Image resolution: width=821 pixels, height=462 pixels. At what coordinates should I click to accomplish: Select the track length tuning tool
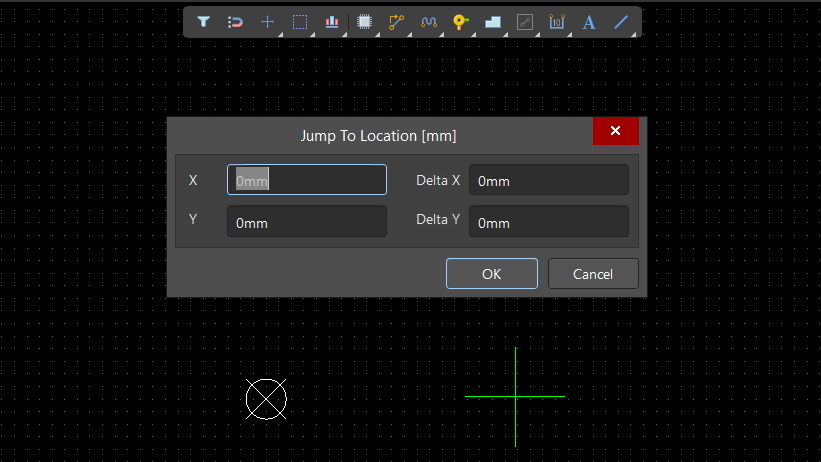(428, 21)
